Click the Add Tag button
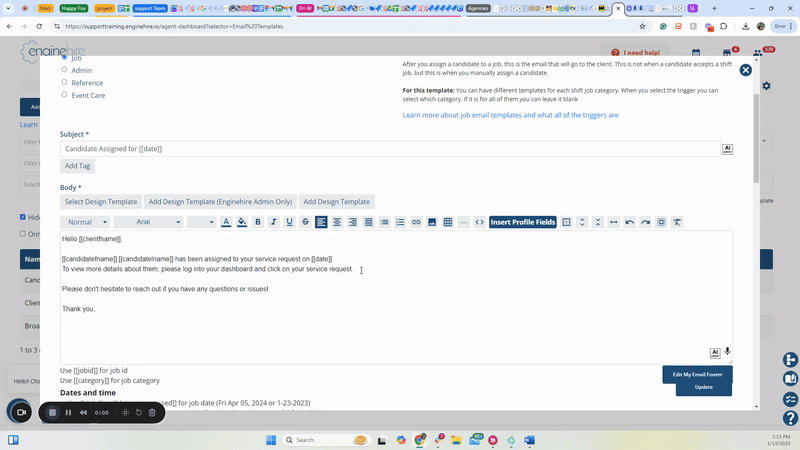Screen dimensions: 800x450 pos(78,166)
